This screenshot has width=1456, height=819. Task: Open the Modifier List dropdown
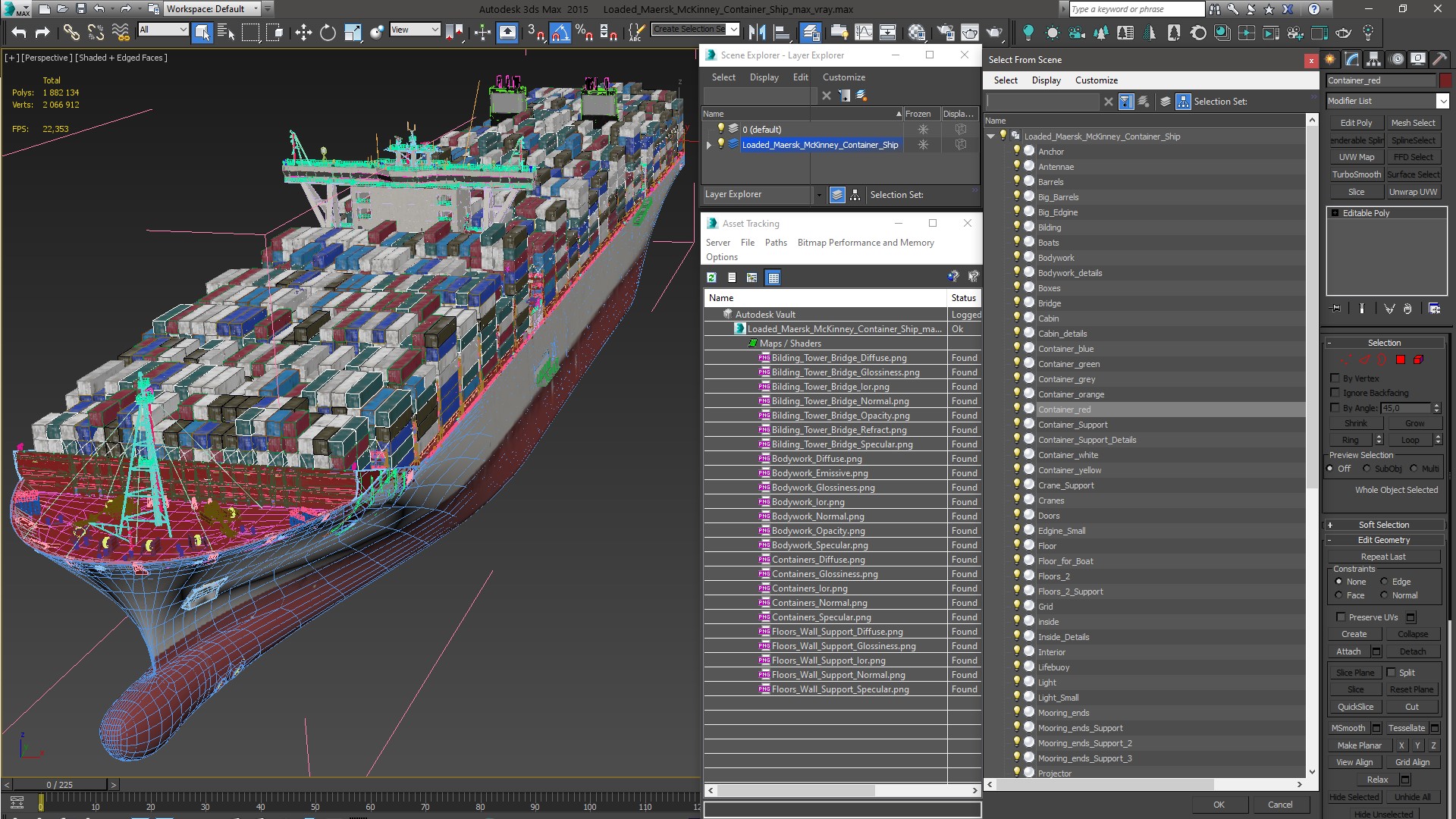1388,101
